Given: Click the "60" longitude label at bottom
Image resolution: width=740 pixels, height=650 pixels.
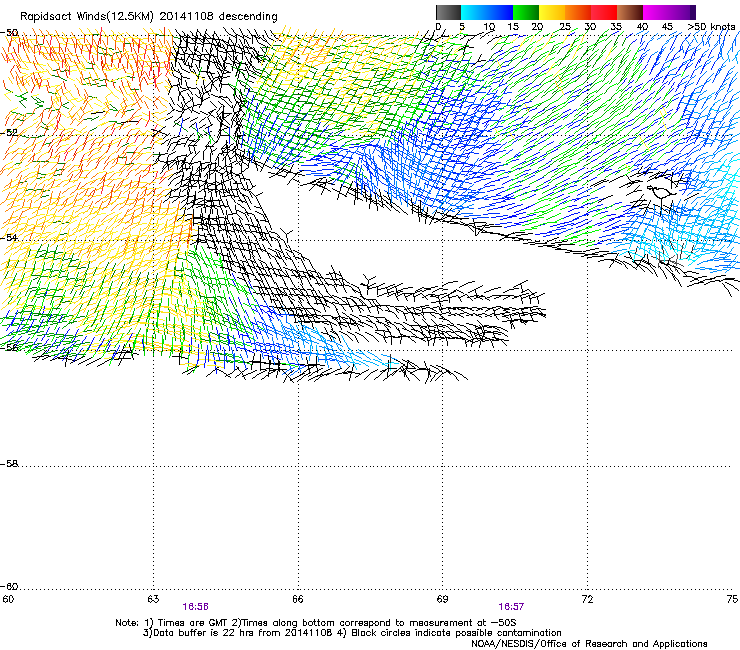Looking at the screenshot, I should [x=8, y=599].
